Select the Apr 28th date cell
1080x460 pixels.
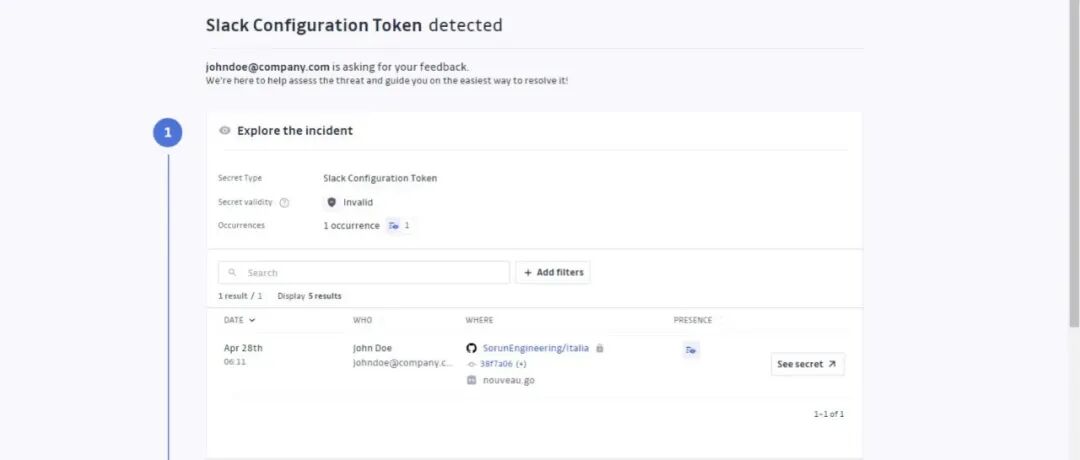click(x=243, y=348)
